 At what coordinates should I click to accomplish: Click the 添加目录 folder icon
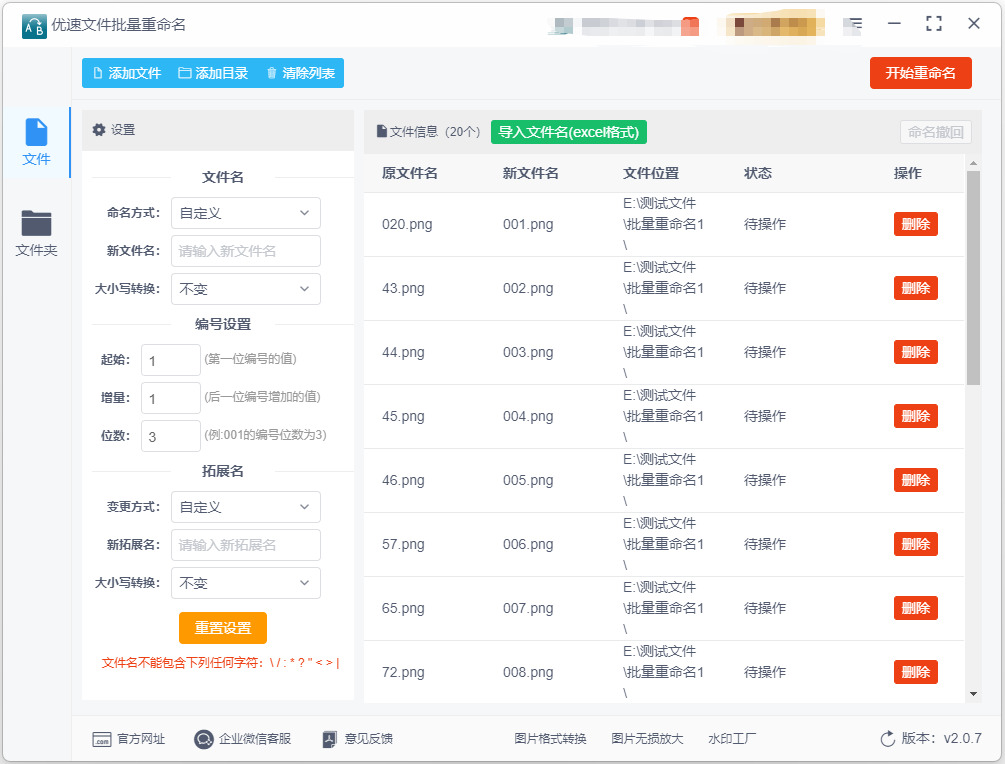coord(184,73)
